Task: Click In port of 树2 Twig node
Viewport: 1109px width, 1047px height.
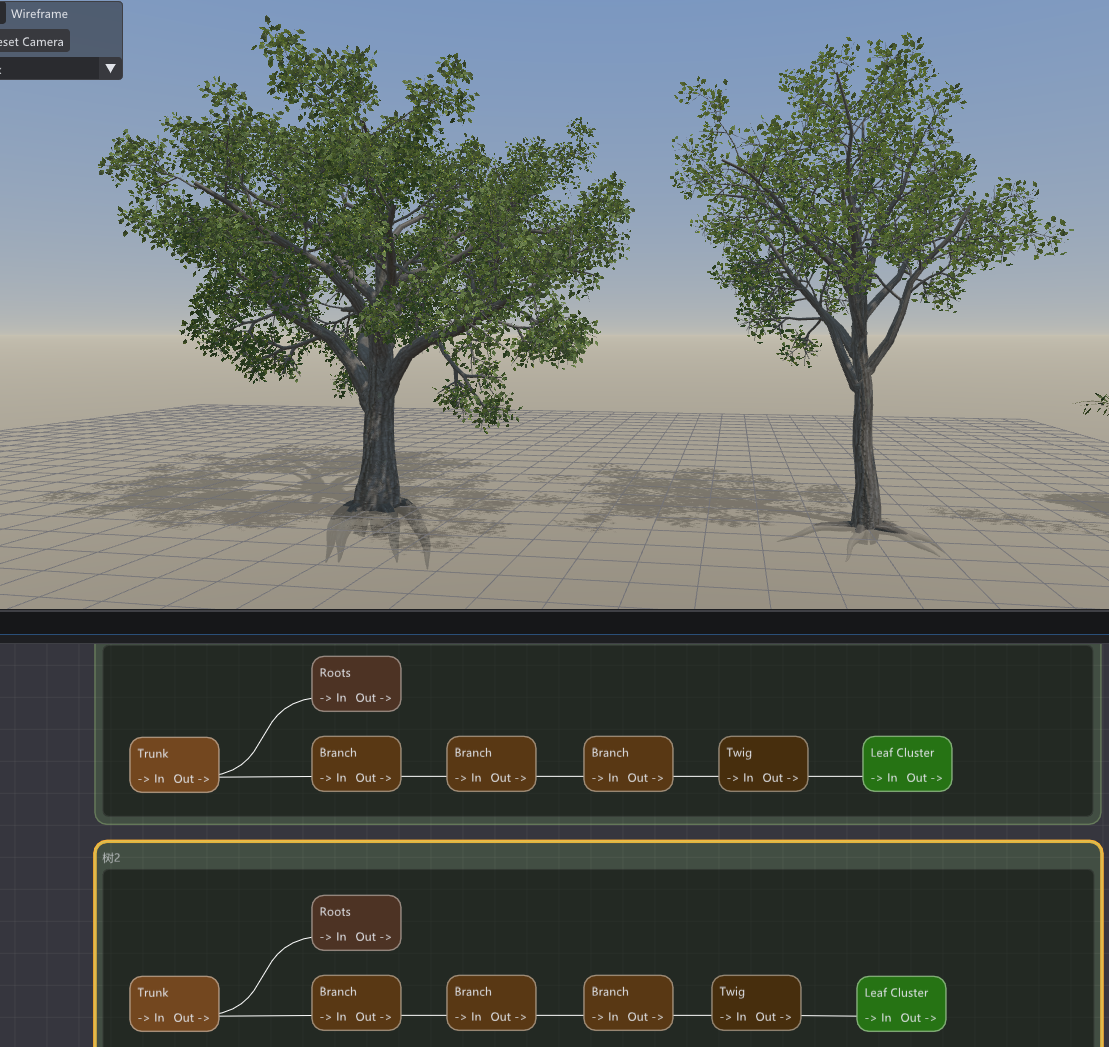Action: point(733,1017)
